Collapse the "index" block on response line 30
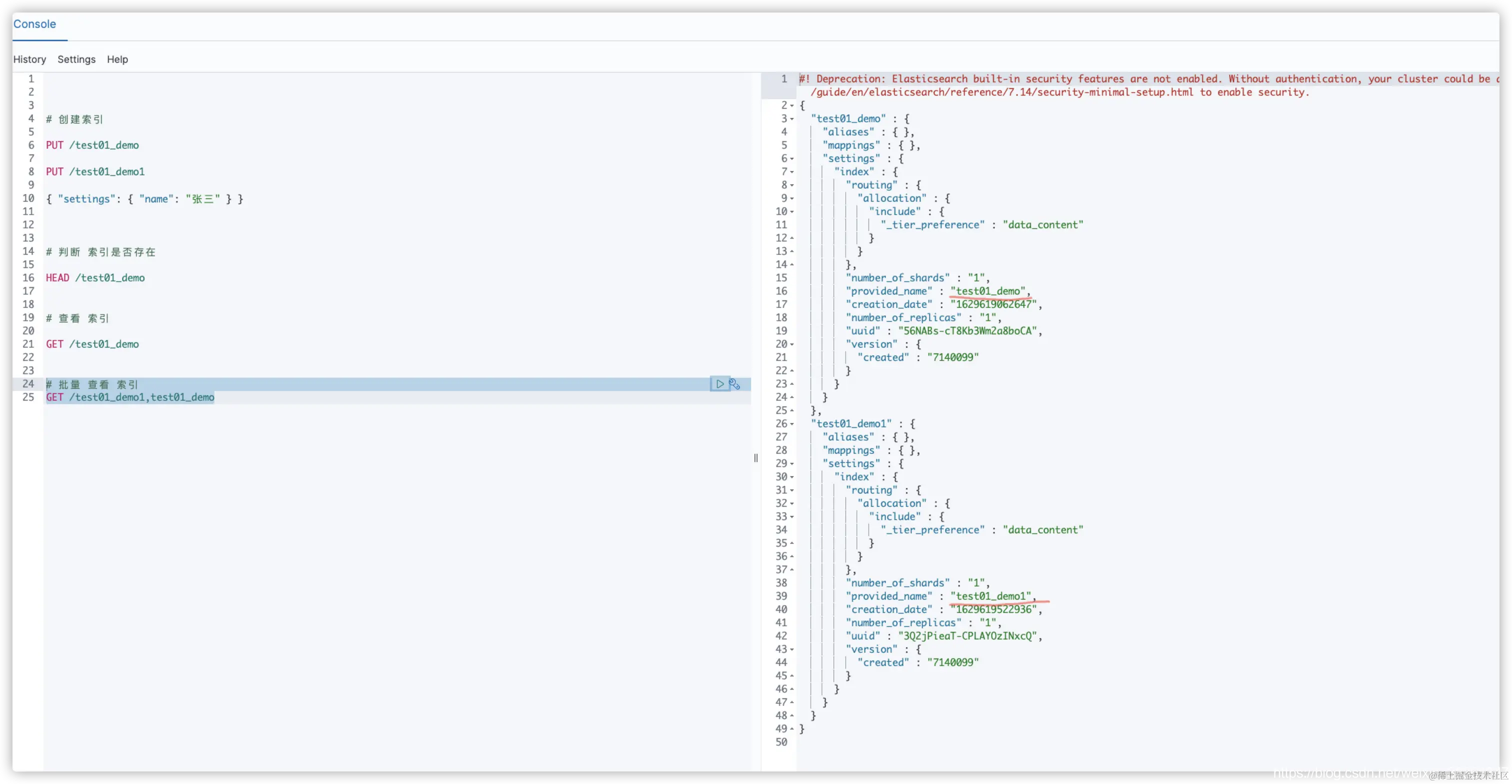 (792, 477)
